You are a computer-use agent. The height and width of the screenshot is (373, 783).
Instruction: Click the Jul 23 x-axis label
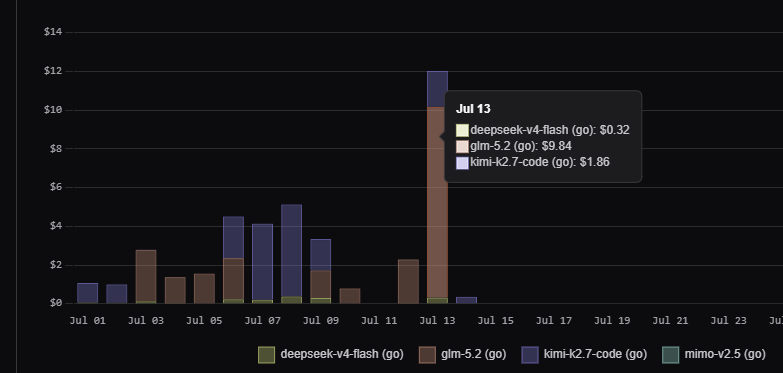(x=729, y=321)
